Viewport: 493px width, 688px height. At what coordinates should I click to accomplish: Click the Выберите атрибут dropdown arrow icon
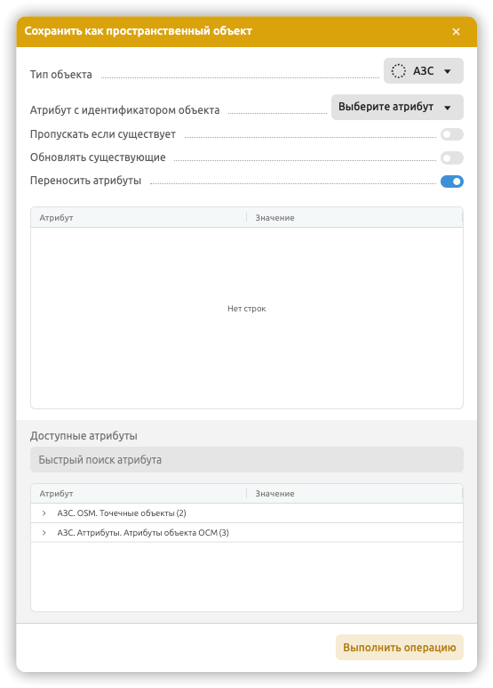pyautogui.click(x=447, y=108)
